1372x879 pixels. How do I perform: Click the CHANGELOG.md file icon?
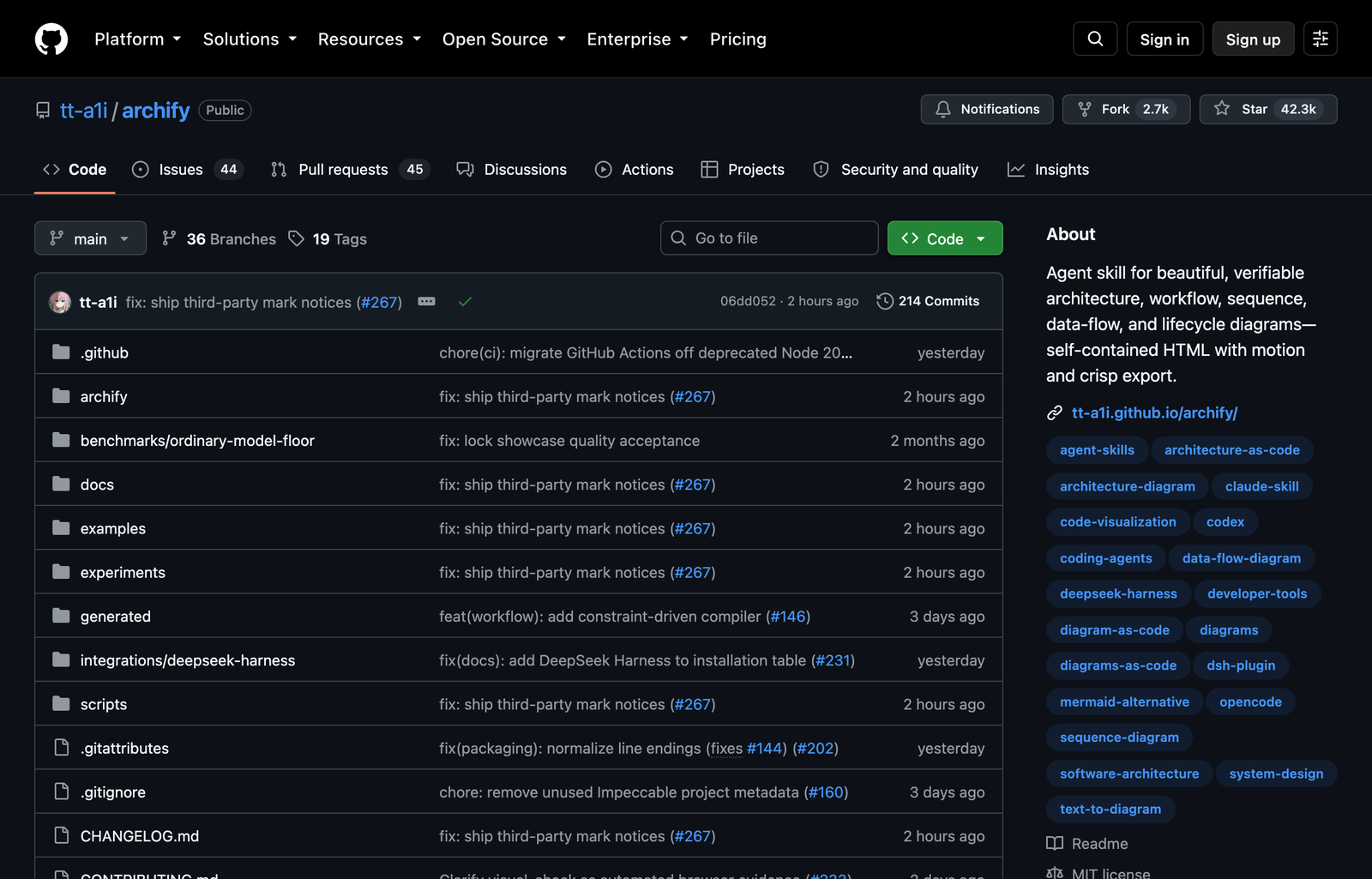[61, 835]
